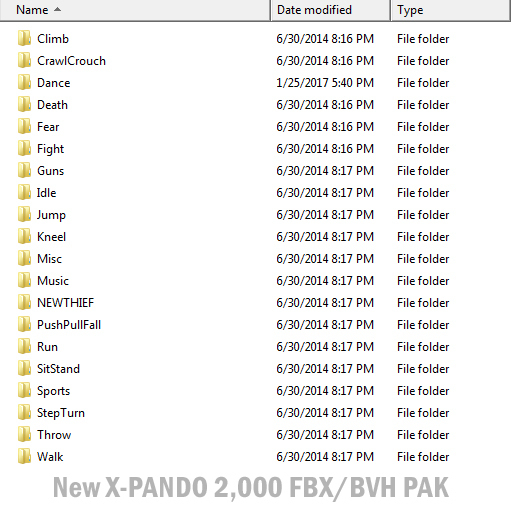
Task: Select the Jump folder label
Action: (51, 215)
